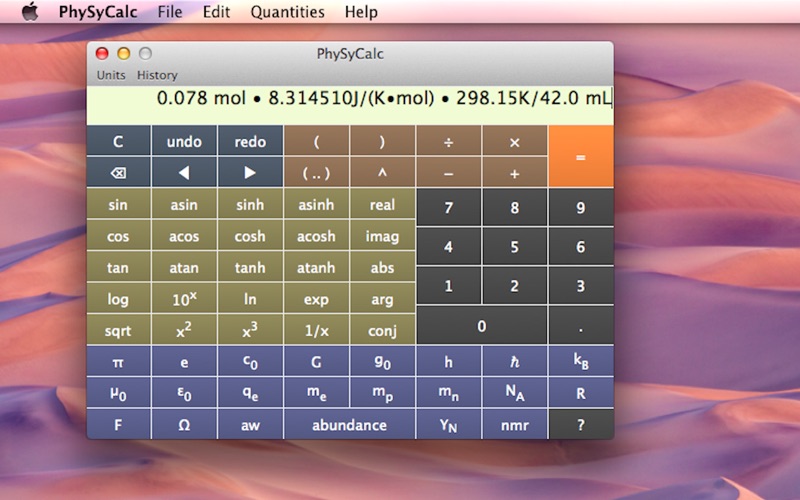Click the undo button
The width and height of the screenshot is (800, 500).
(184, 141)
